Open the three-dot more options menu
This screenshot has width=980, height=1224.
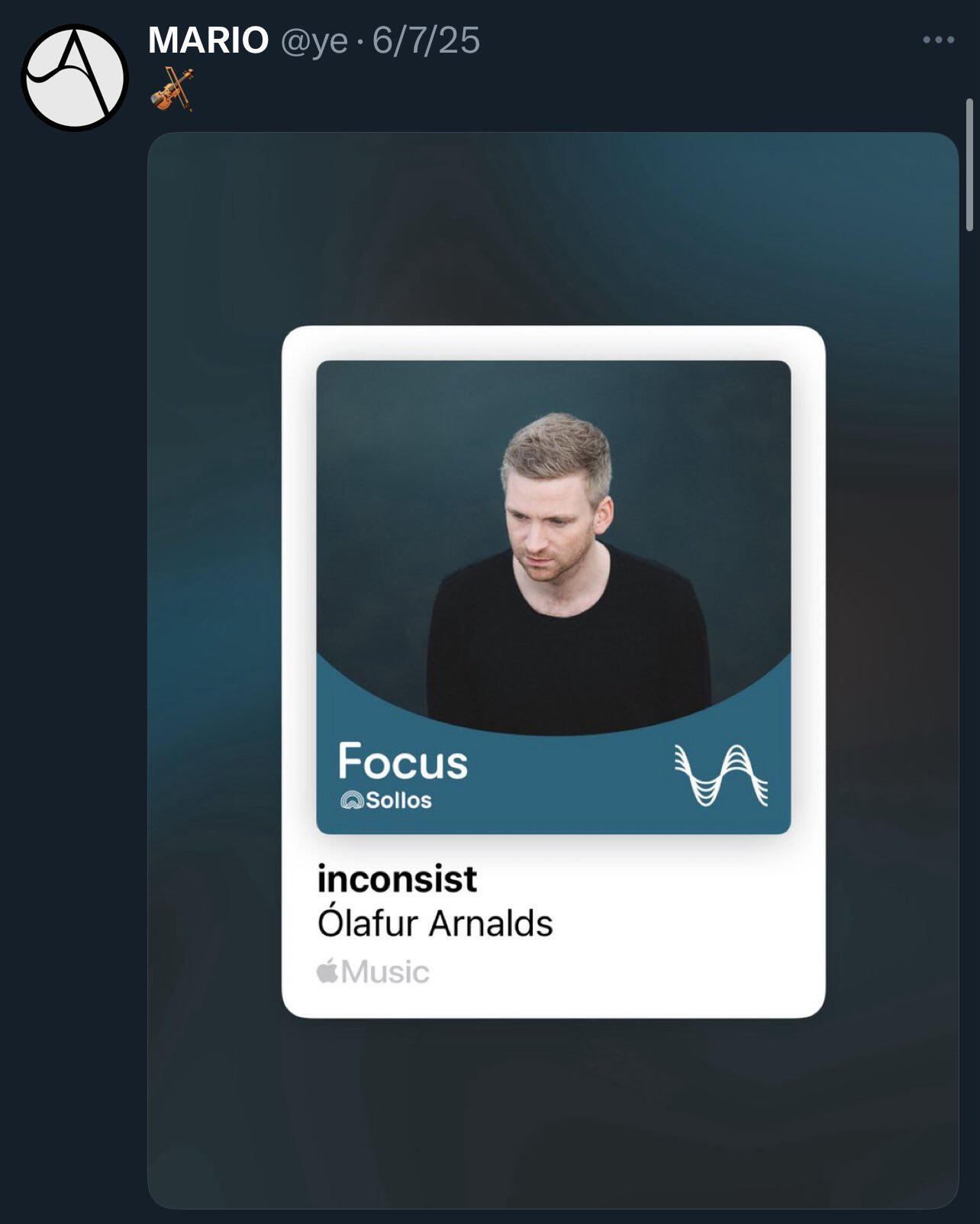coord(938,40)
